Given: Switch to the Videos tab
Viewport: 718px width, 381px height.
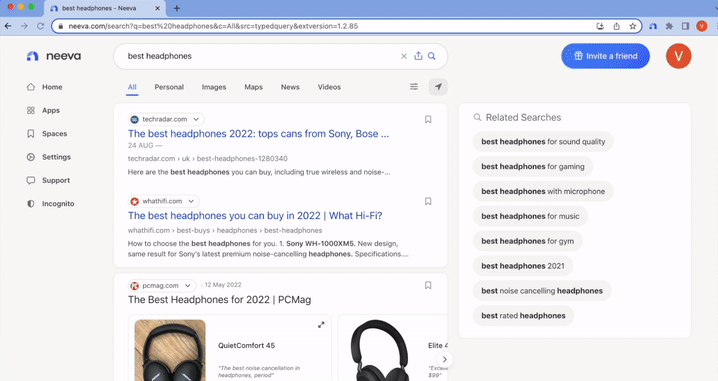Looking at the screenshot, I should (329, 87).
